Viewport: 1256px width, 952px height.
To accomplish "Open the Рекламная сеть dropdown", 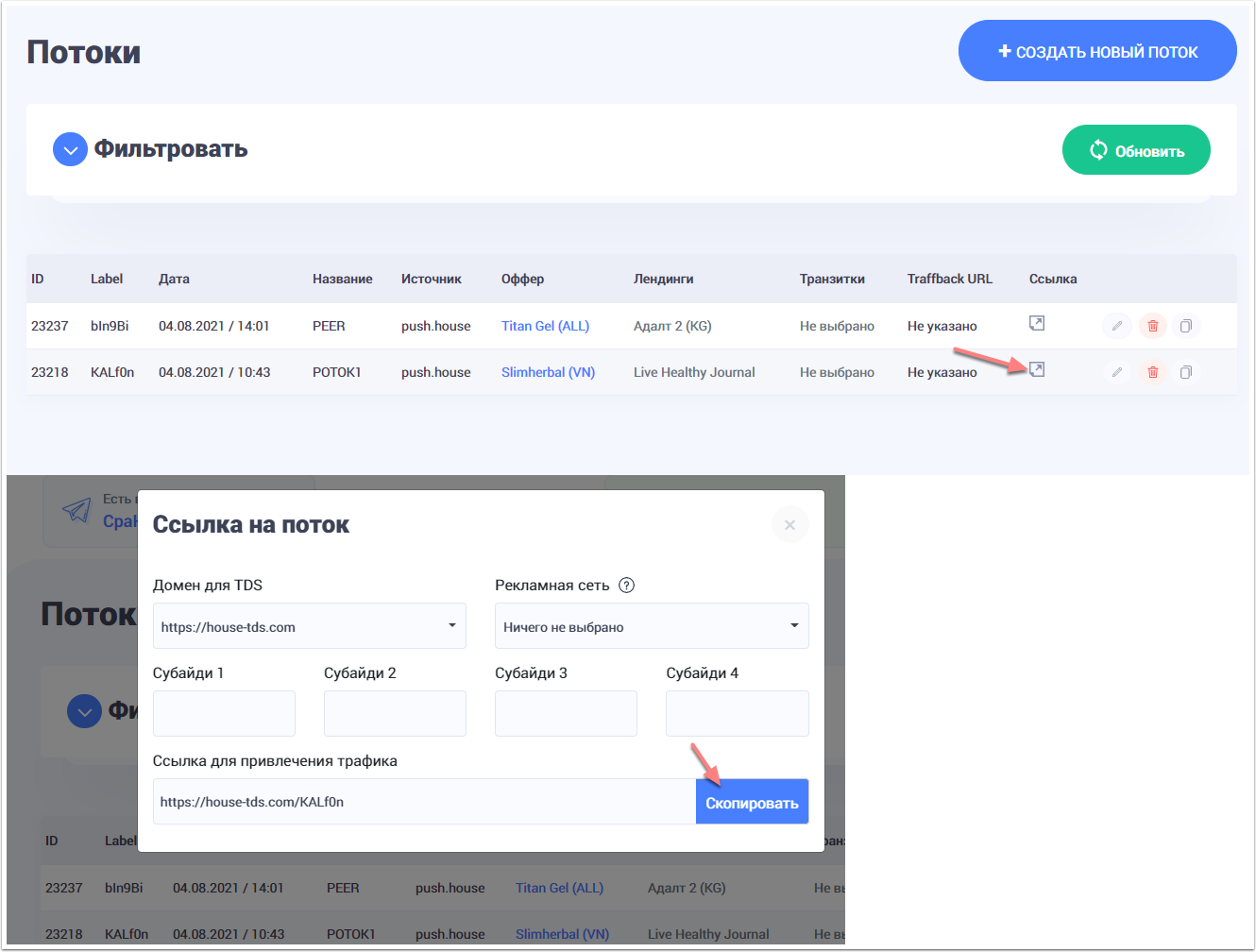I will coord(652,626).
